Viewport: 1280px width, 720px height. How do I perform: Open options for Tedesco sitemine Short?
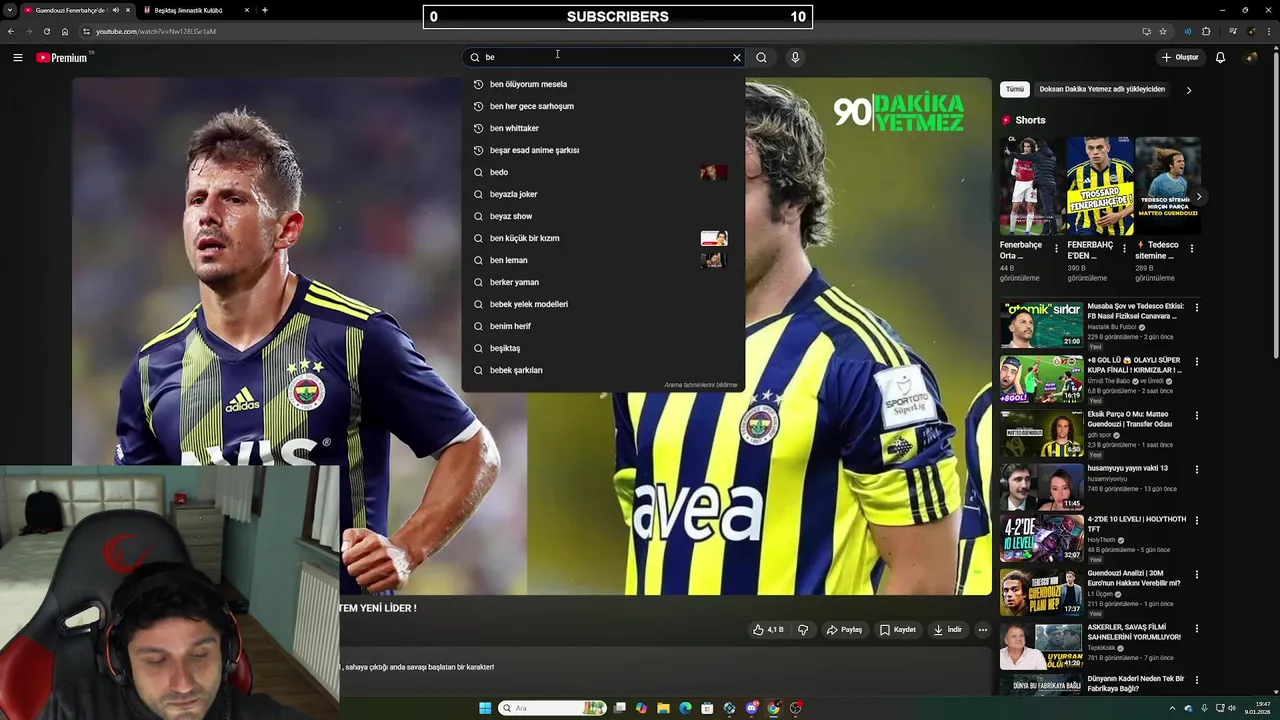(1191, 248)
